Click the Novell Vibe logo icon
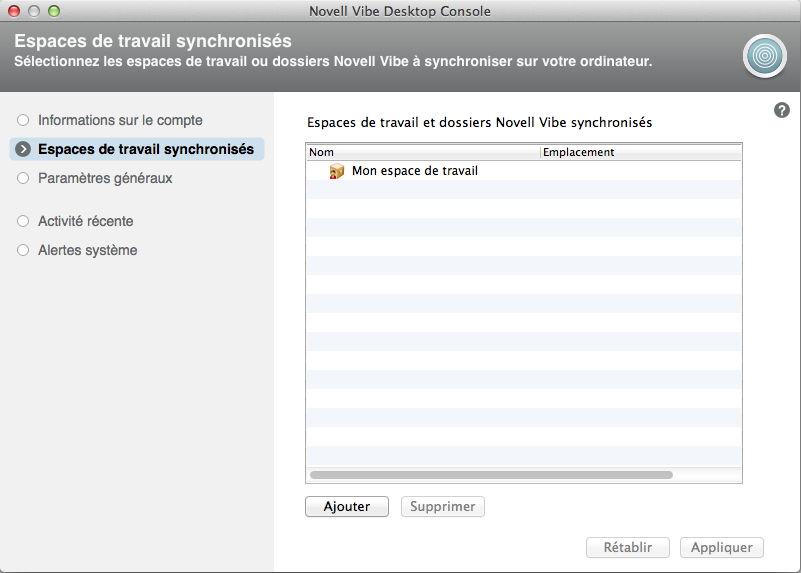 tap(764, 55)
